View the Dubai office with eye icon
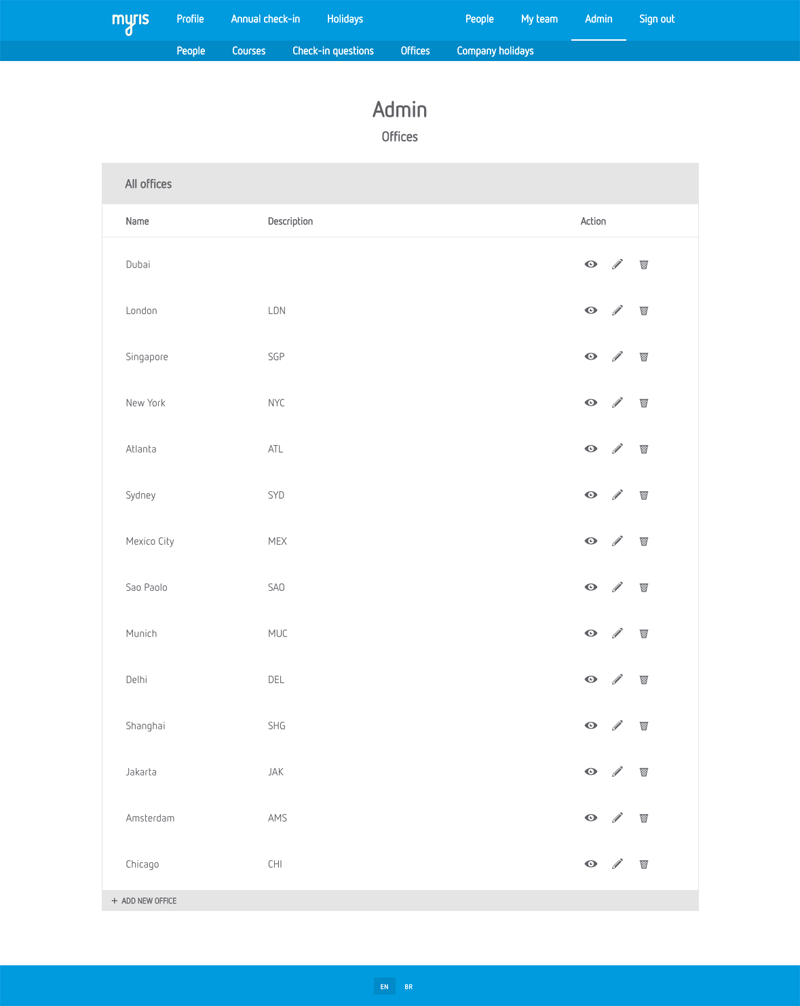This screenshot has height=1006, width=800. [591, 265]
